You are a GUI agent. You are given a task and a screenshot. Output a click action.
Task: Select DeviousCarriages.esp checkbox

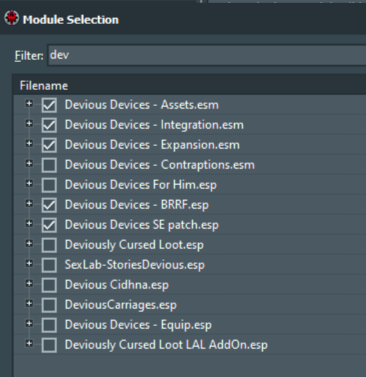click(49, 305)
